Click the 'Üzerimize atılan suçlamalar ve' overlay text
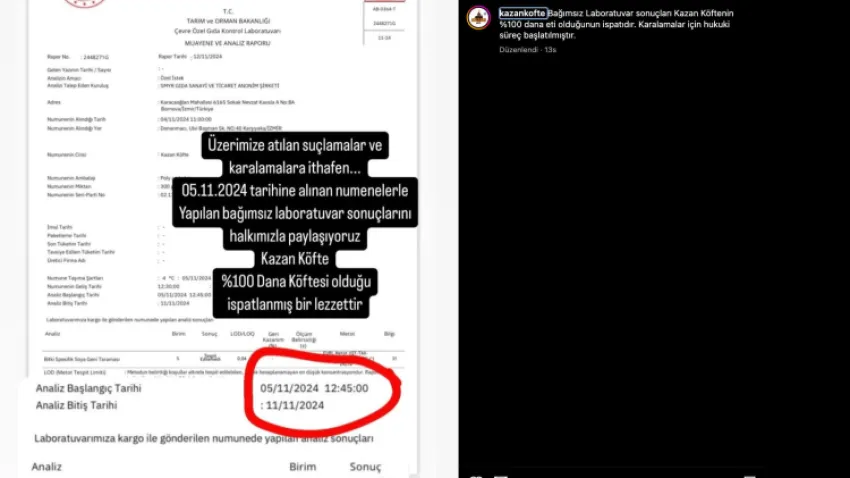 coord(295,145)
